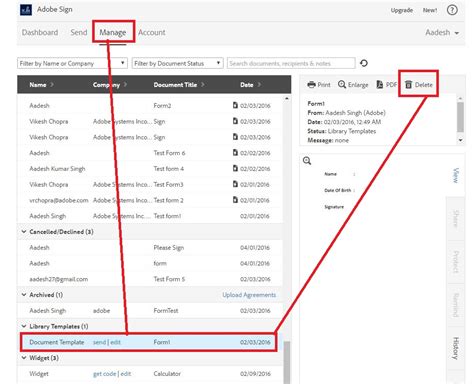Open the help question mark icon
This screenshot has width=474, height=384.
[x=452, y=10]
